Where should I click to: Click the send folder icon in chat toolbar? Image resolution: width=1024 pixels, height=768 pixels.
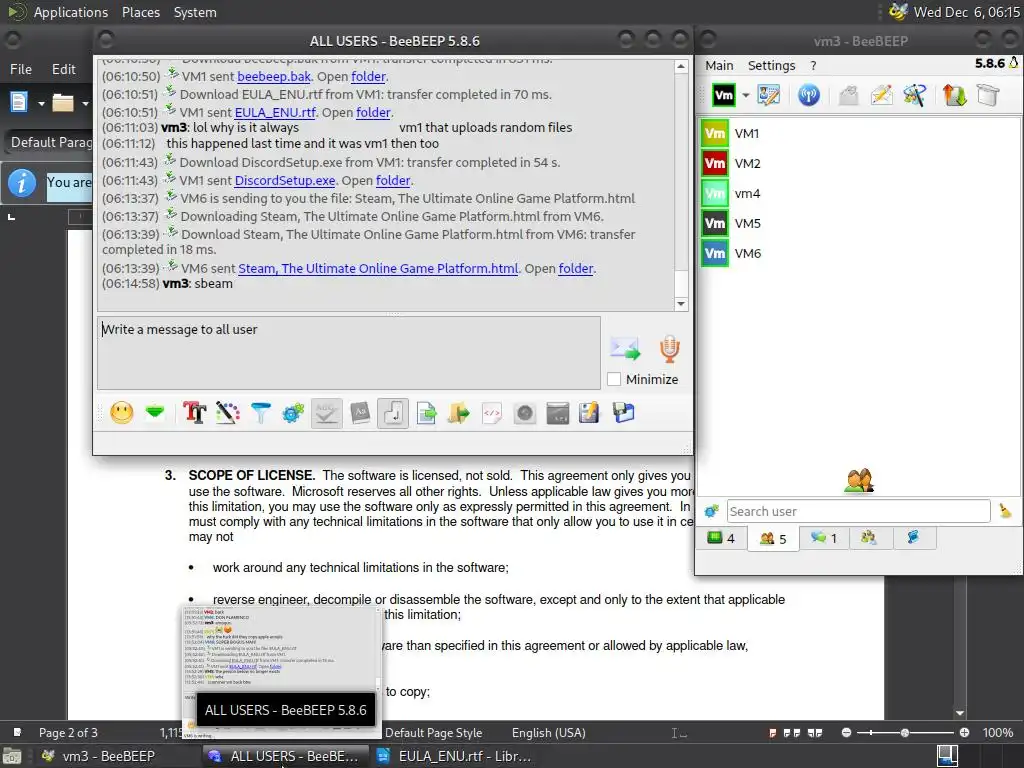click(459, 413)
